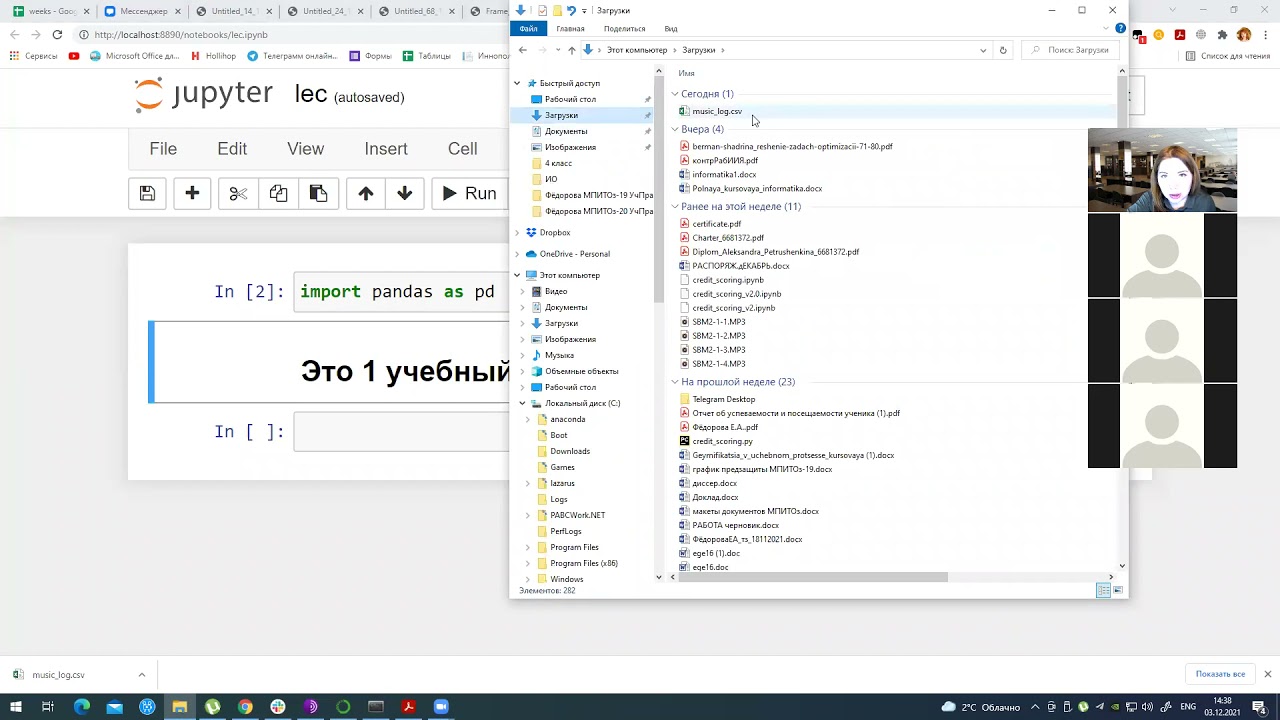Expand OneDrive - Personal node

(517, 254)
